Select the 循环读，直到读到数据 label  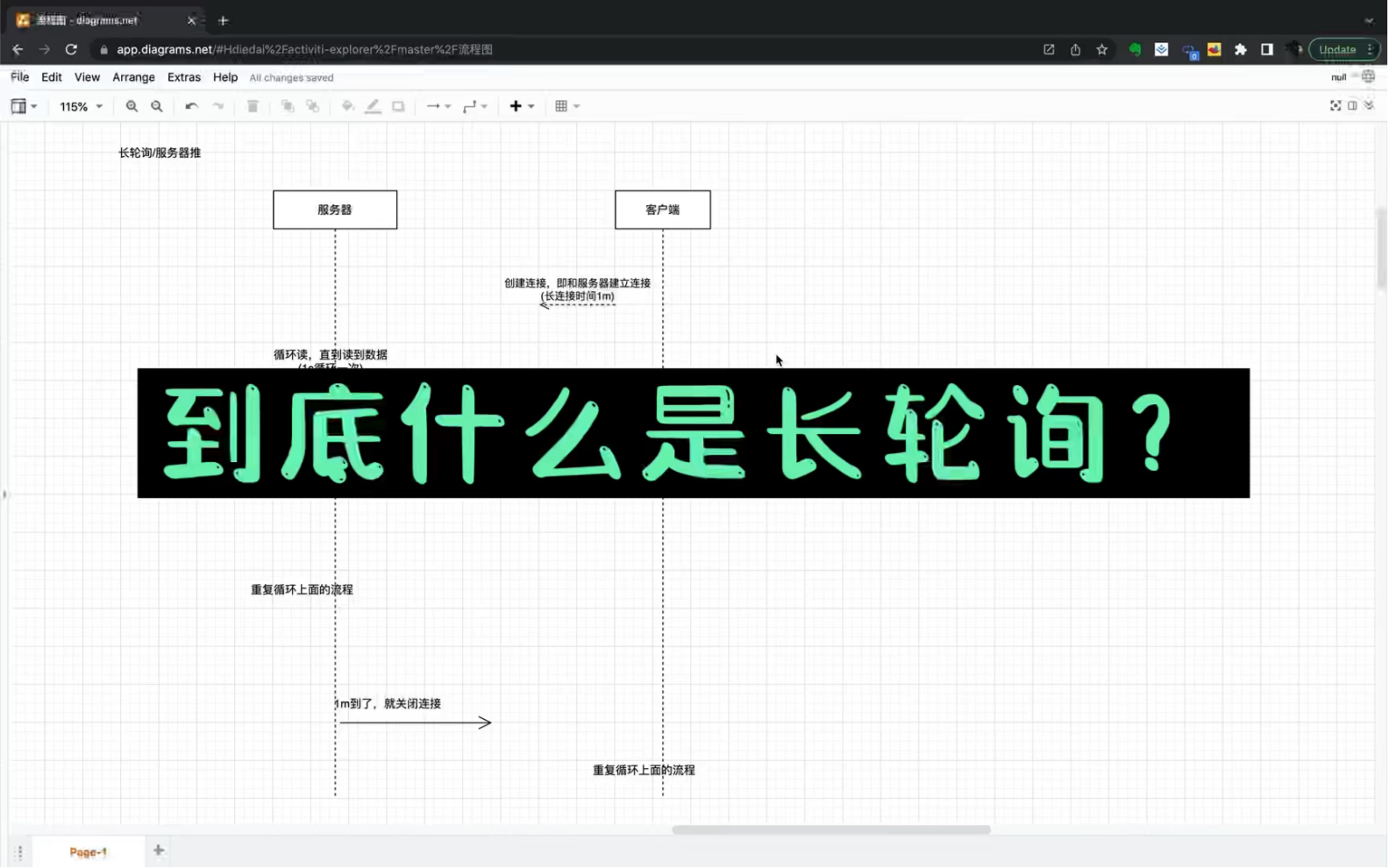pos(331,355)
